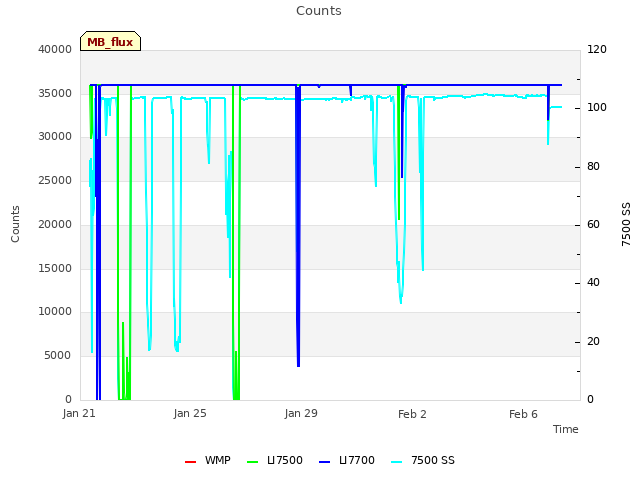640x480 pixels.
Task: Click the 10000 left axis label
Action: pos(55,311)
